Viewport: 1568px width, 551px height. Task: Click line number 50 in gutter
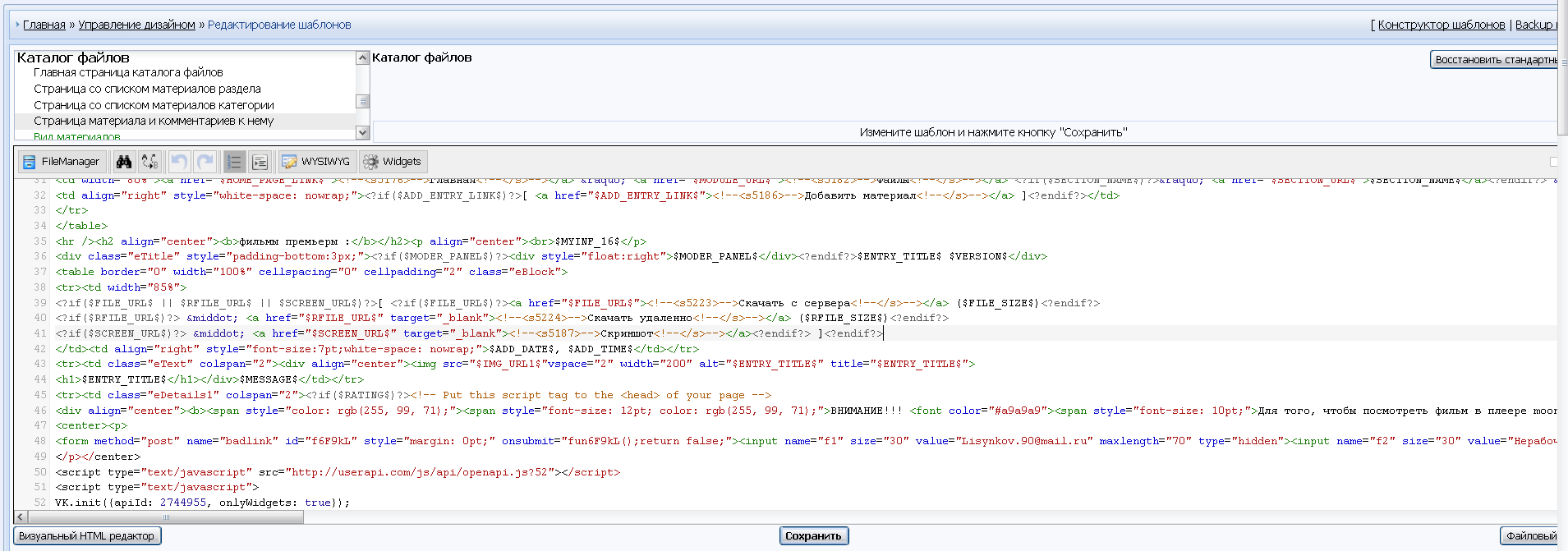click(x=40, y=472)
